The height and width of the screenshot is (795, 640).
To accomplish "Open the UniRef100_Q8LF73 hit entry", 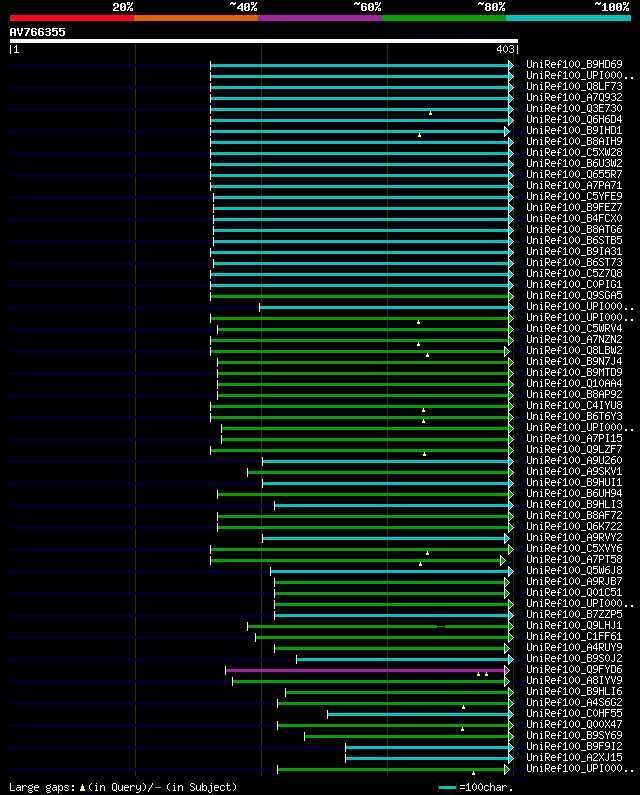I will tap(574, 86).
